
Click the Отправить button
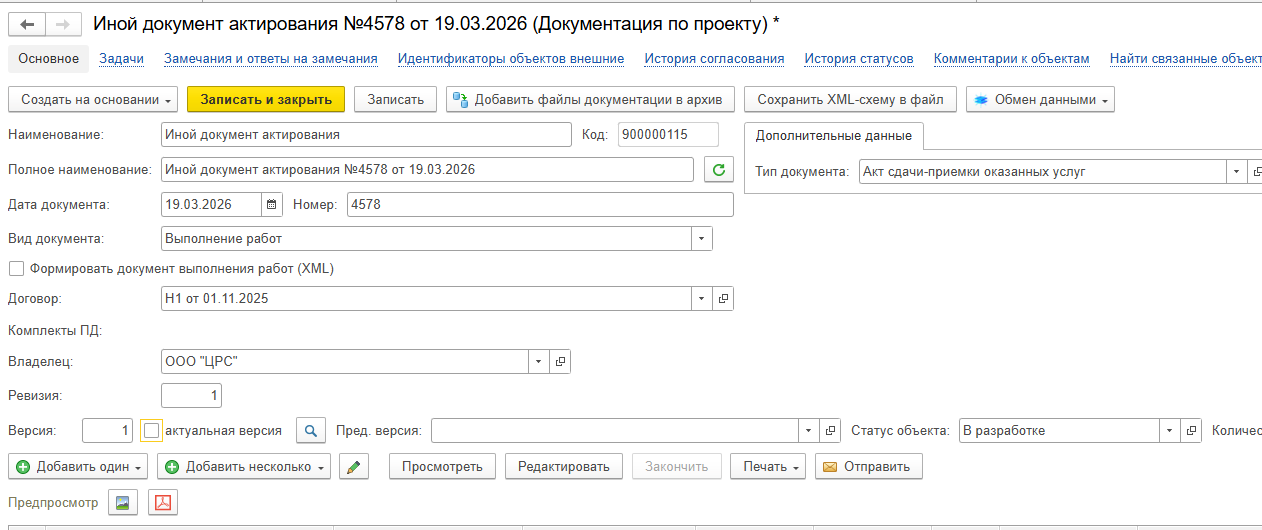pos(868,467)
